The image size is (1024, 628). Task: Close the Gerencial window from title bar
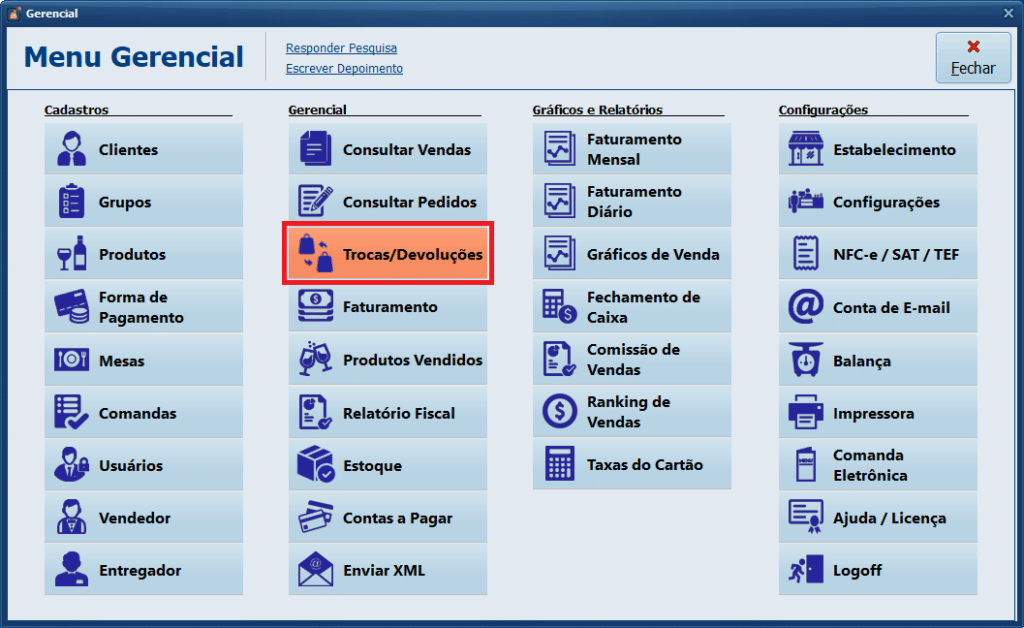[x=1008, y=13]
